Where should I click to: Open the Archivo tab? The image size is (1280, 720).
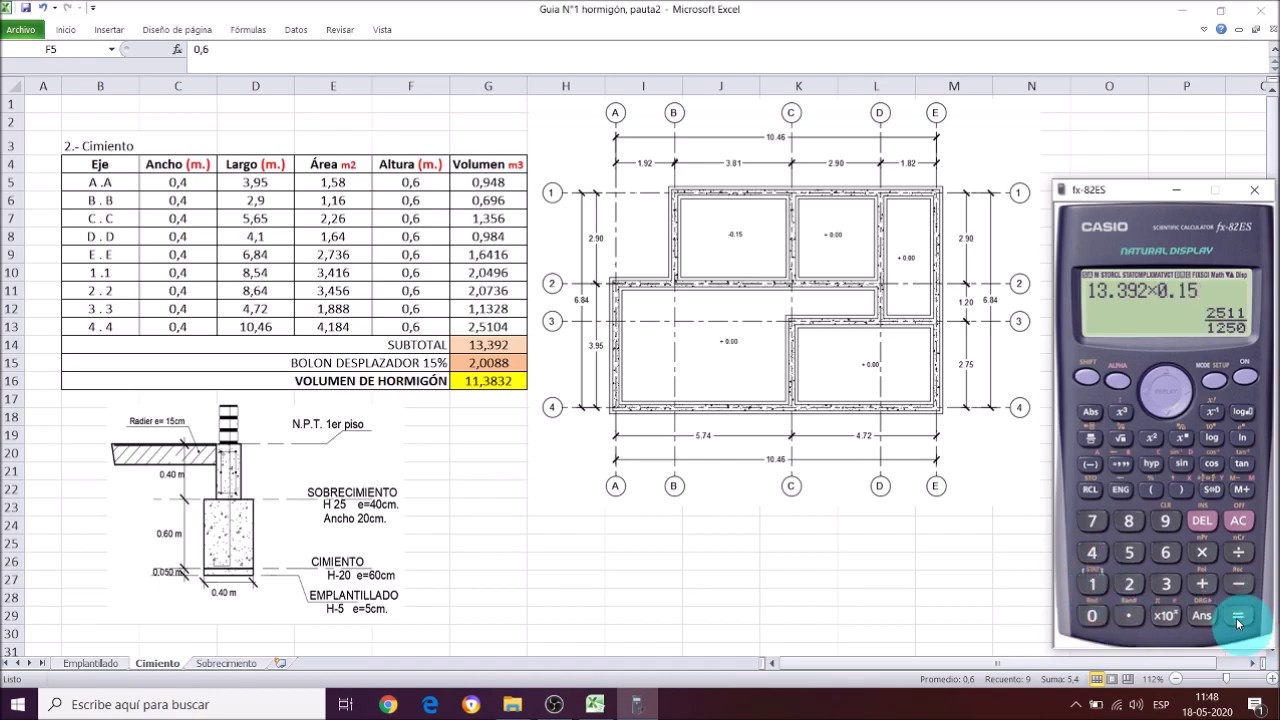21,30
